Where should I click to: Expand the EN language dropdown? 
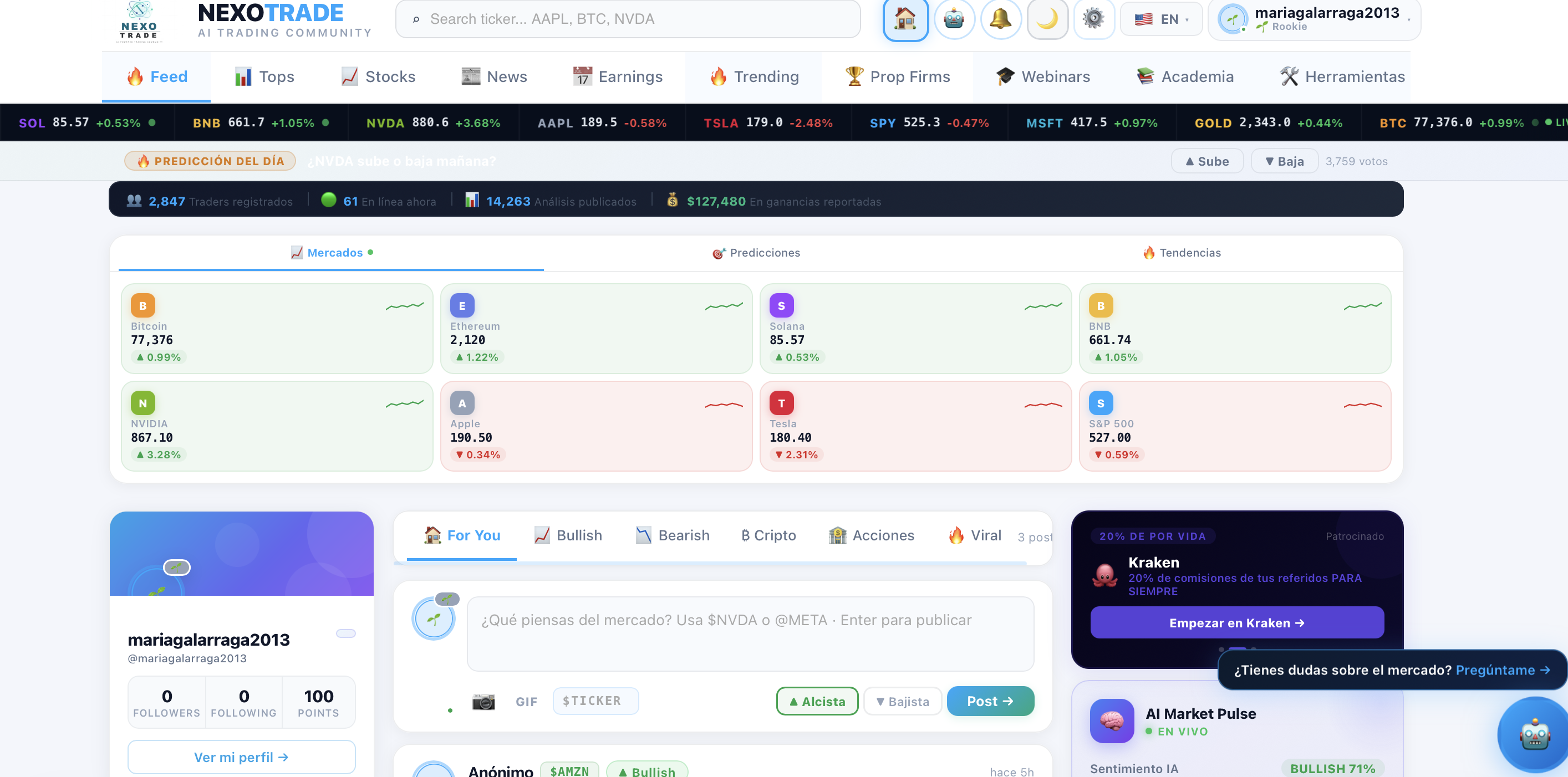pyautogui.click(x=1161, y=19)
